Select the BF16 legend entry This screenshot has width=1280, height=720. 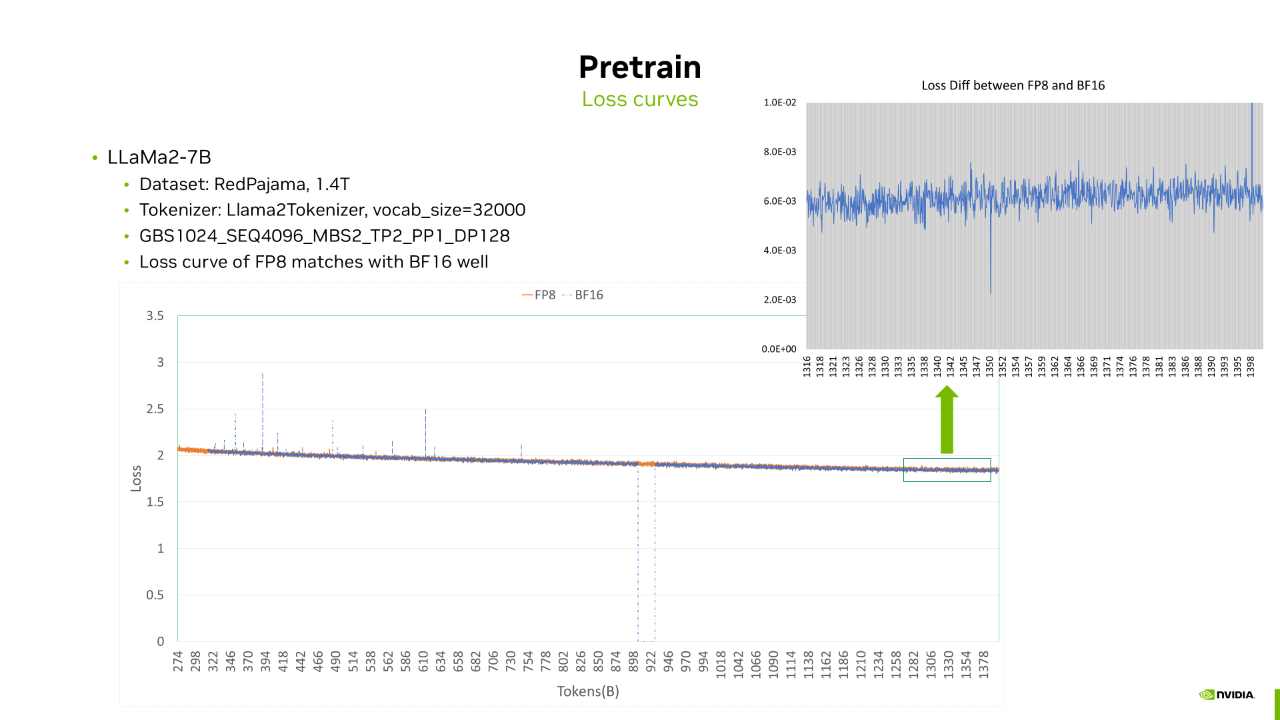point(585,295)
